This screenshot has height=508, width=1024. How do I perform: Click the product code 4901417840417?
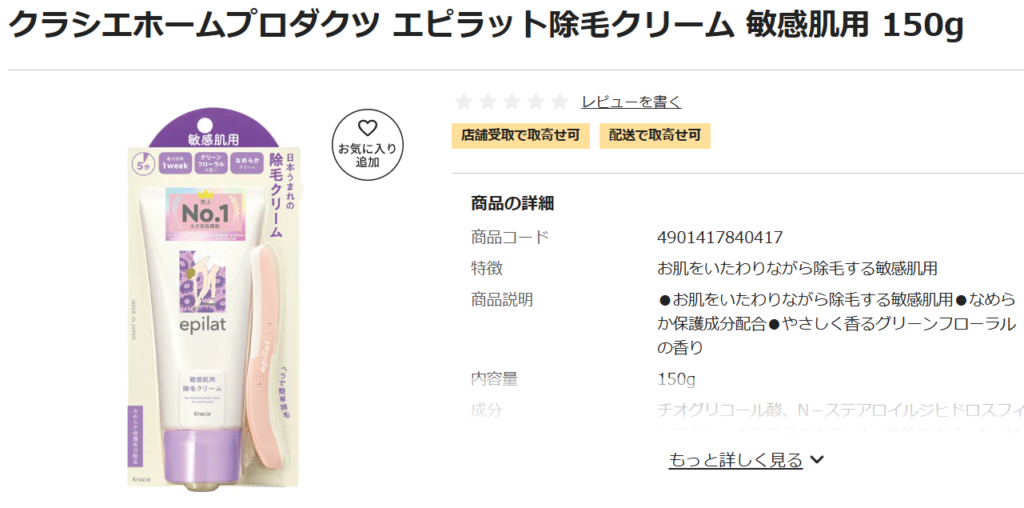click(x=720, y=237)
